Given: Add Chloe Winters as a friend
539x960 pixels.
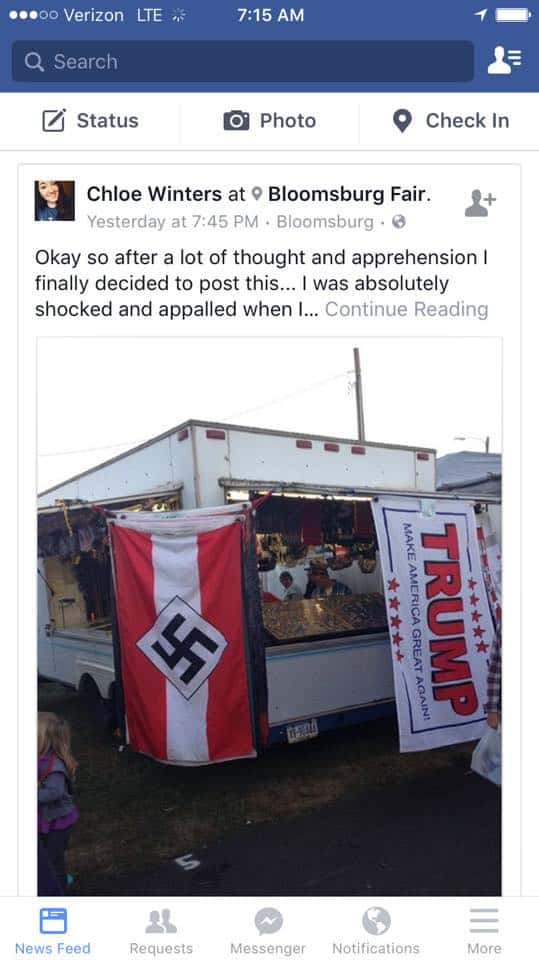Looking at the screenshot, I should click(x=480, y=204).
